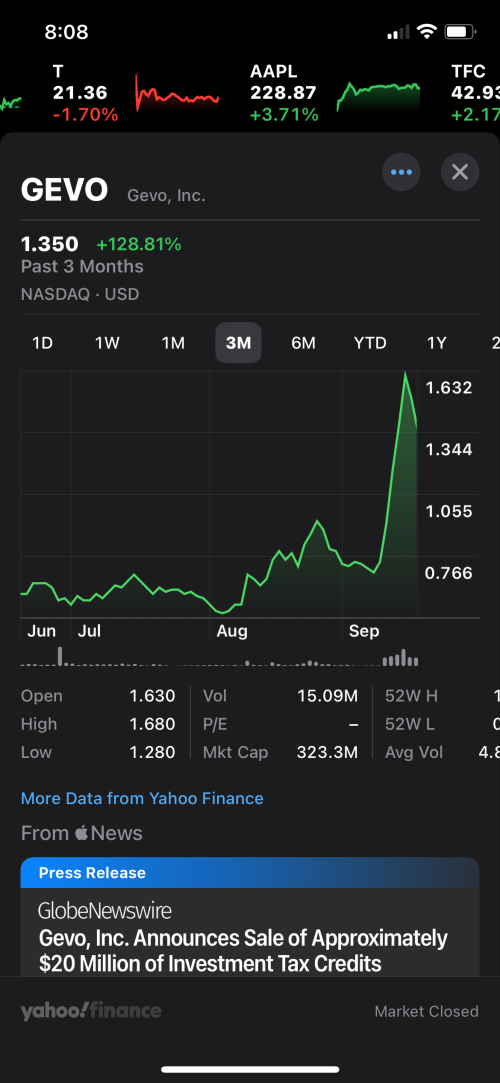Screen dimensions: 500x1083
Task: Tap the 0.766 price axis label
Action: pos(449,573)
